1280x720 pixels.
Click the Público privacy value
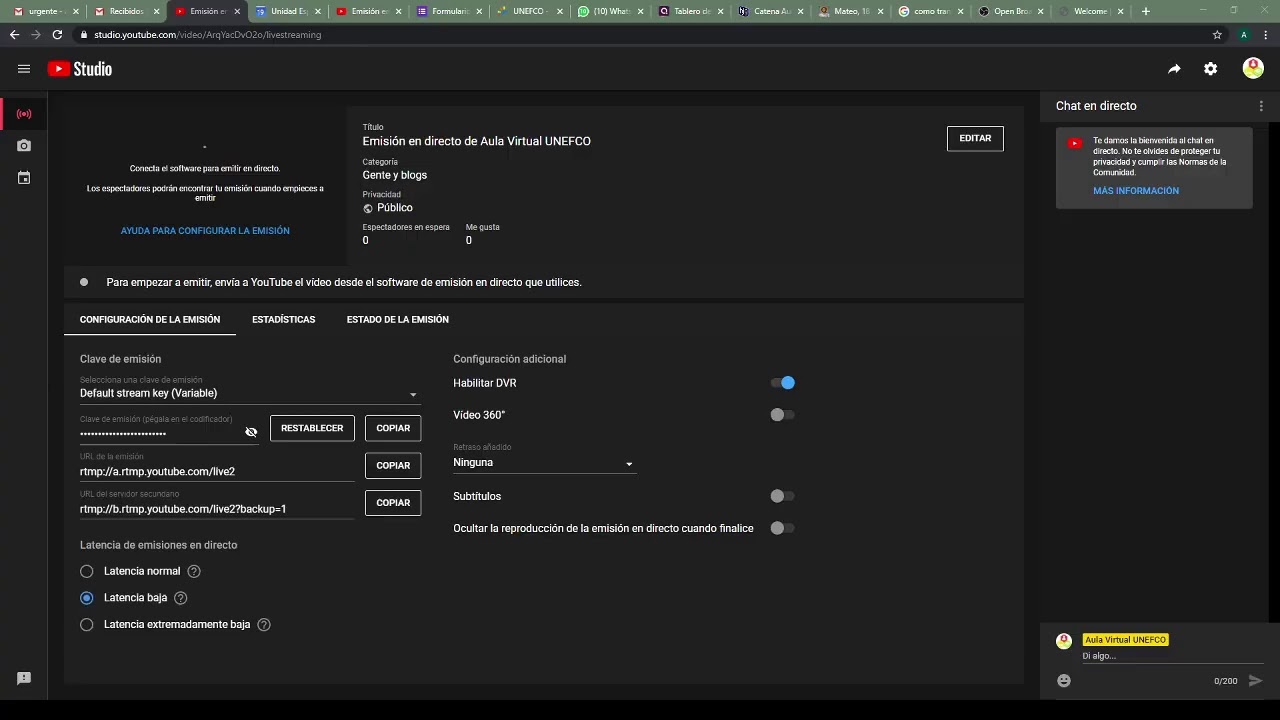tap(394, 208)
